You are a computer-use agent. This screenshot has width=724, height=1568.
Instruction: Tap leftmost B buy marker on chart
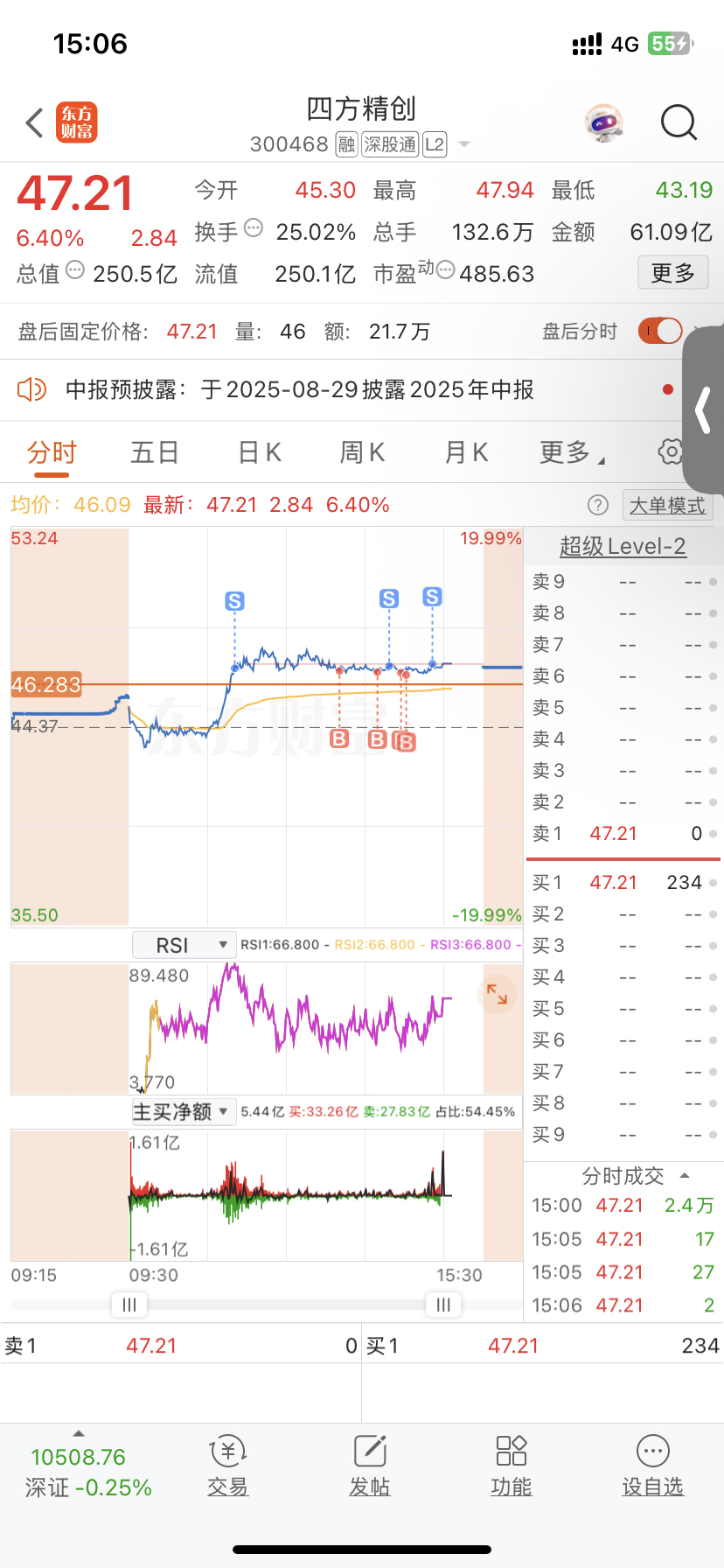[339, 738]
